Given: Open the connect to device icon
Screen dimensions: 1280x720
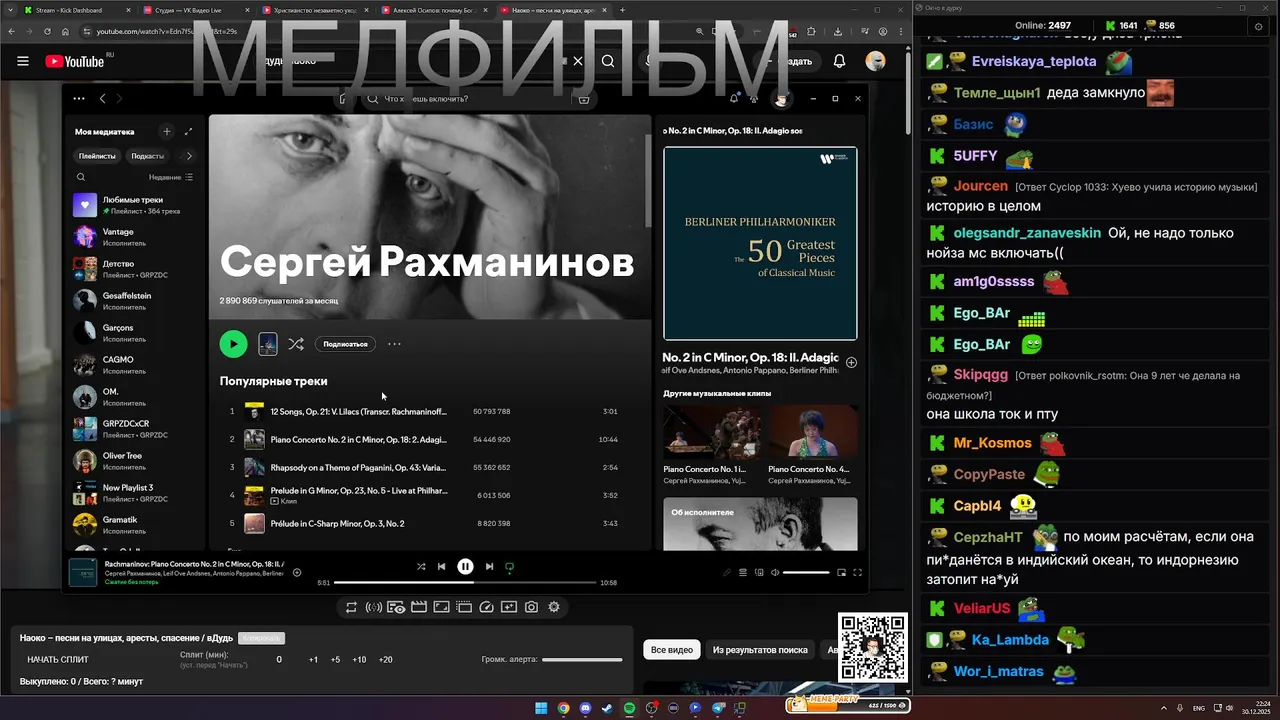Looking at the screenshot, I should [759, 572].
